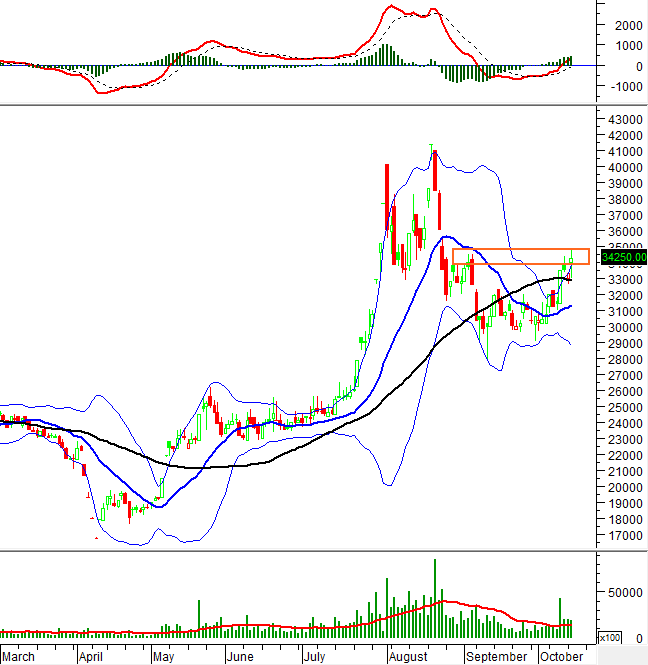Click the September month label
This screenshot has width=648, height=665.
(497, 656)
